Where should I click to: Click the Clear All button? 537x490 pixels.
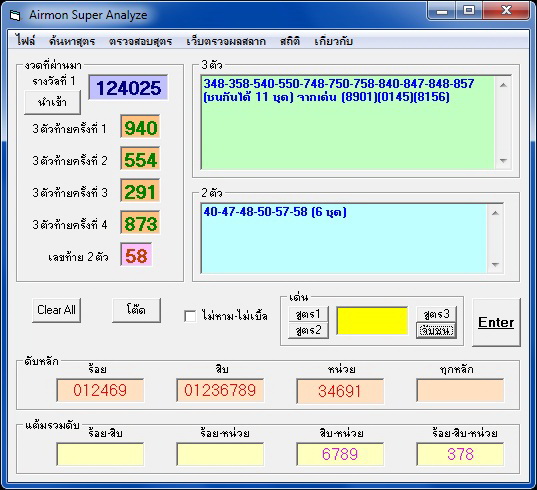click(x=57, y=310)
